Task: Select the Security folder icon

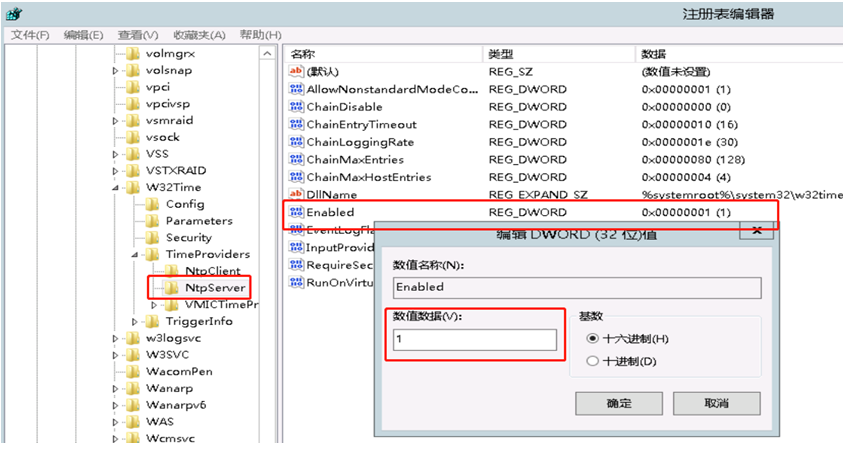Action: (x=153, y=237)
